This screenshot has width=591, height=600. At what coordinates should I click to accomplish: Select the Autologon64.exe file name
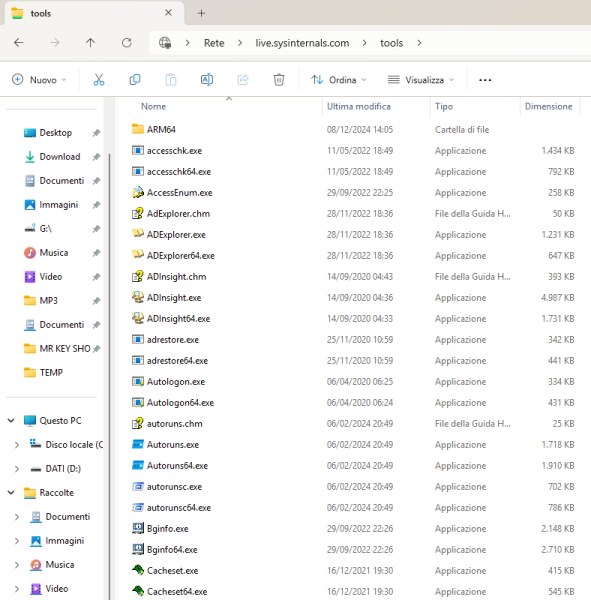pyautogui.click(x=180, y=403)
